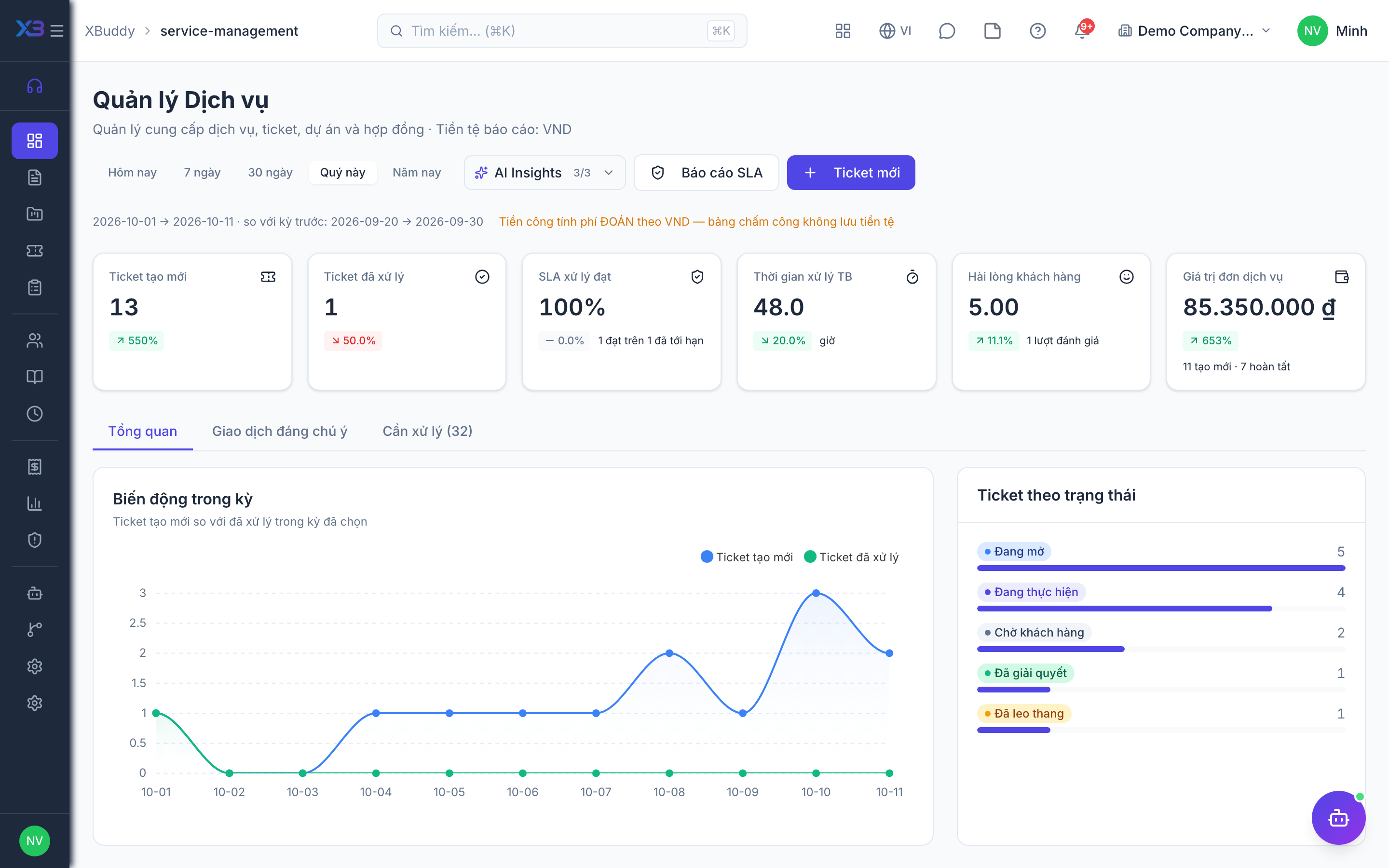1389x868 pixels.
Task: Toggle Ticket tạo mới chart legend
Action: [x=747, y=557]
